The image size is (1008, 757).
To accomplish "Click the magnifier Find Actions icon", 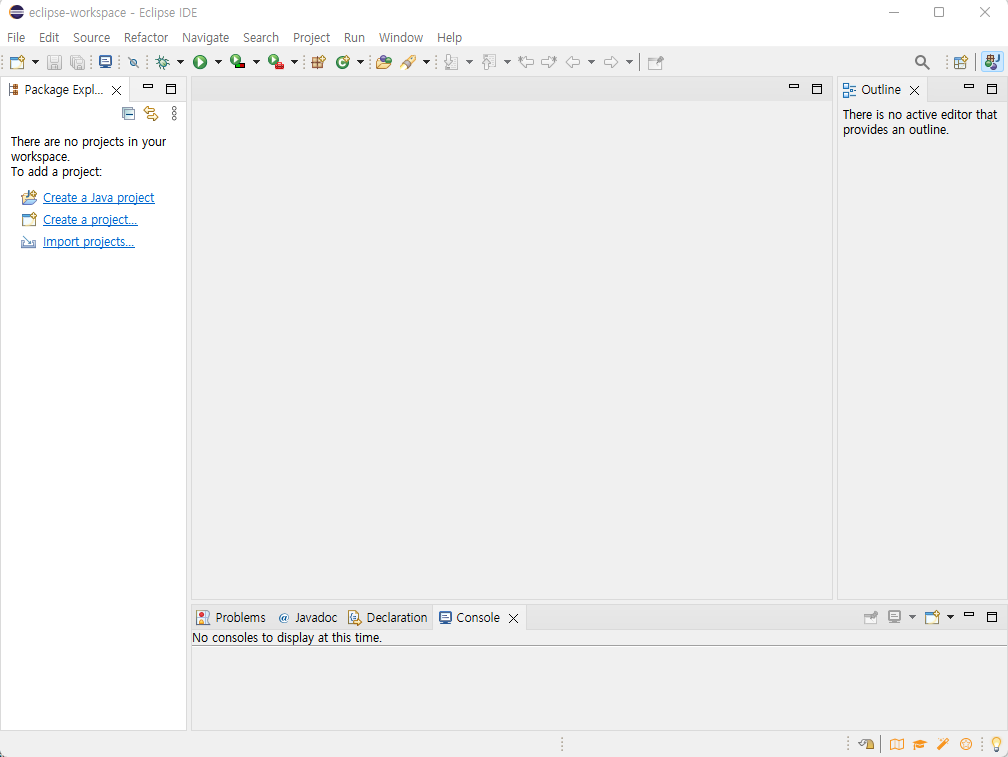I will tap(922, 62).
